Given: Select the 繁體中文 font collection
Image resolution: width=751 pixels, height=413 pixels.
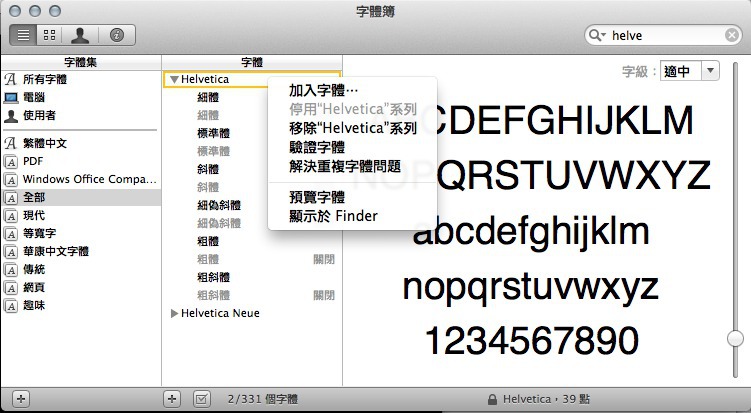Looking at the screenshot, I should [x=47, y=143].
